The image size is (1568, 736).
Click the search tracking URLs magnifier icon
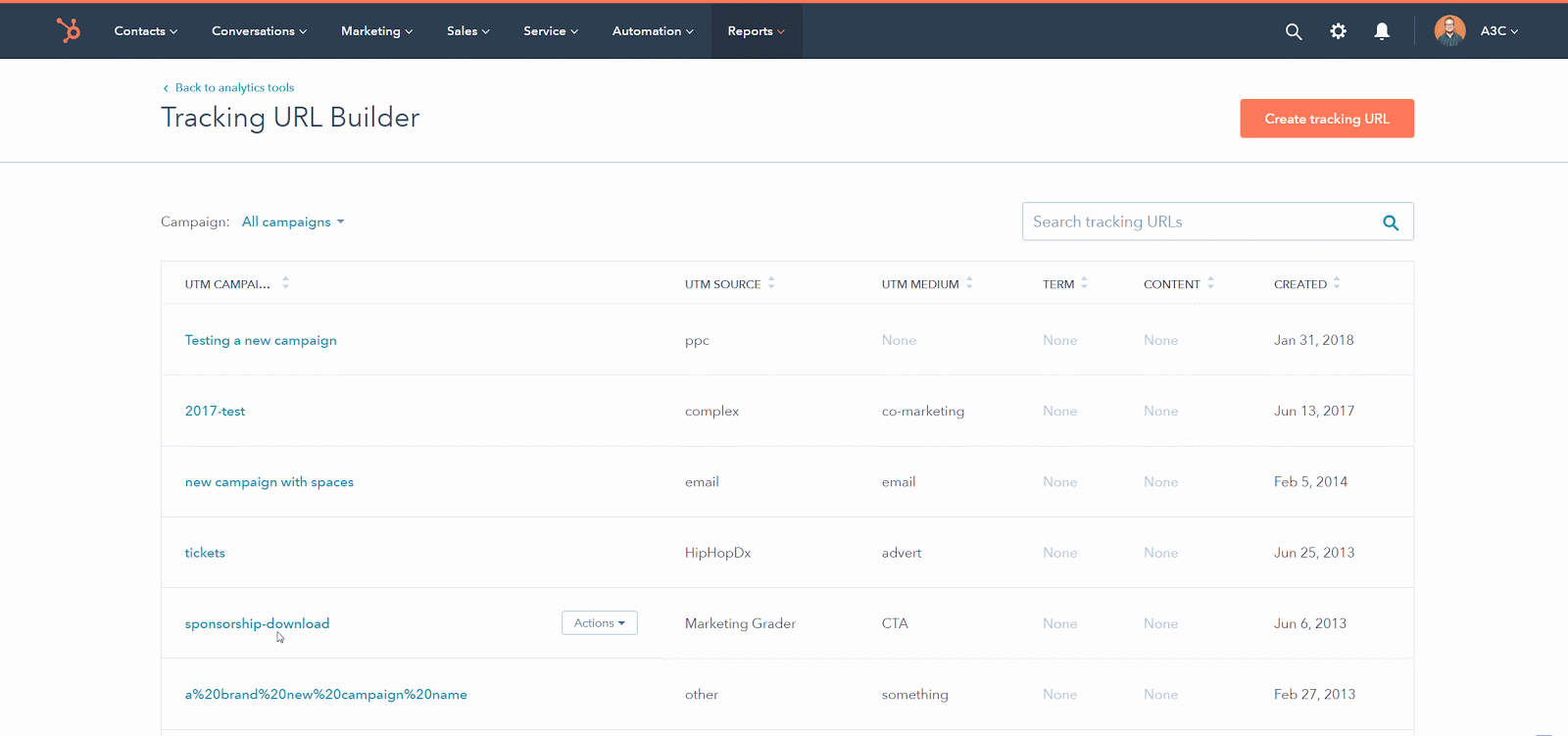1391,222
